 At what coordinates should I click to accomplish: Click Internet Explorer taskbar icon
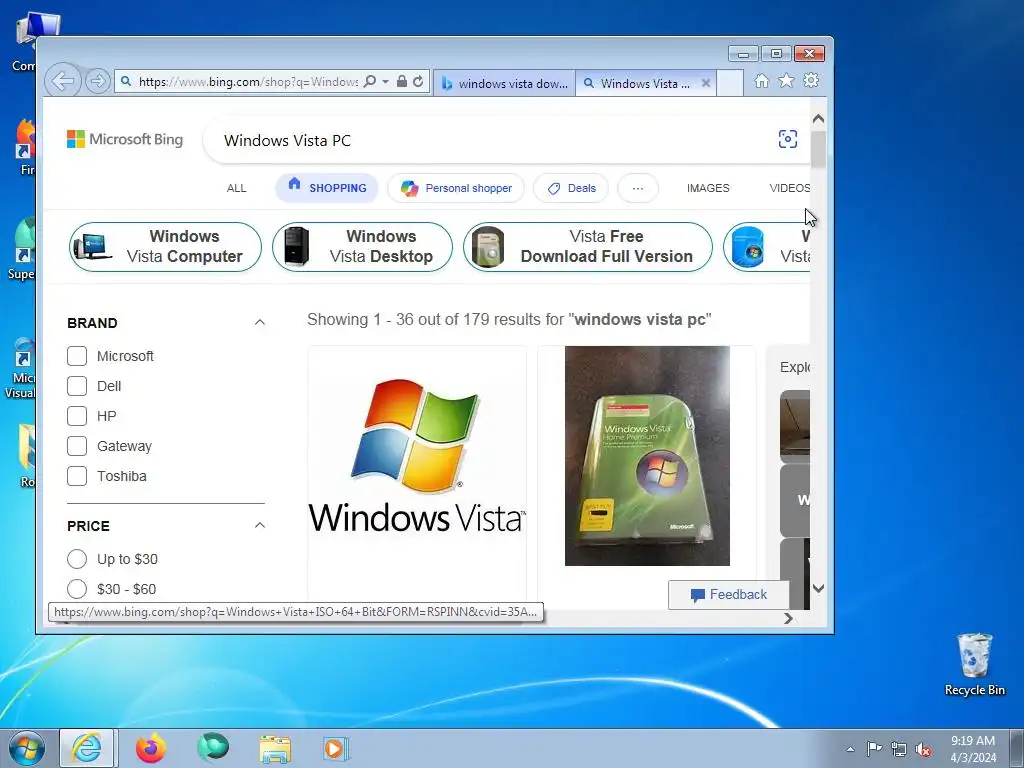[88, 748]
